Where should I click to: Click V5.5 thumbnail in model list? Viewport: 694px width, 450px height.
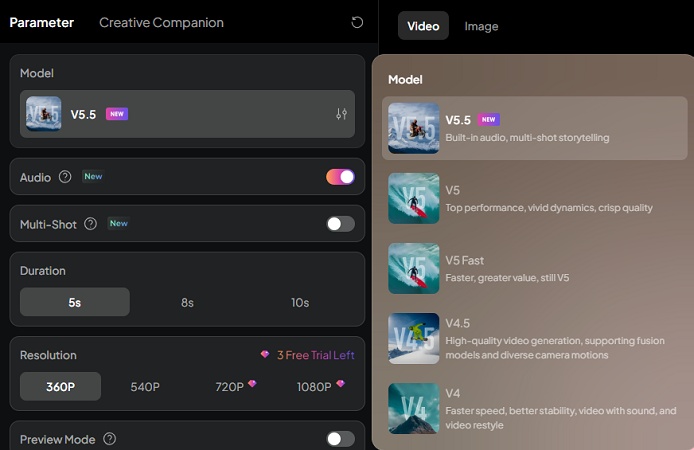pyautogui.click(x=414, y=128)
